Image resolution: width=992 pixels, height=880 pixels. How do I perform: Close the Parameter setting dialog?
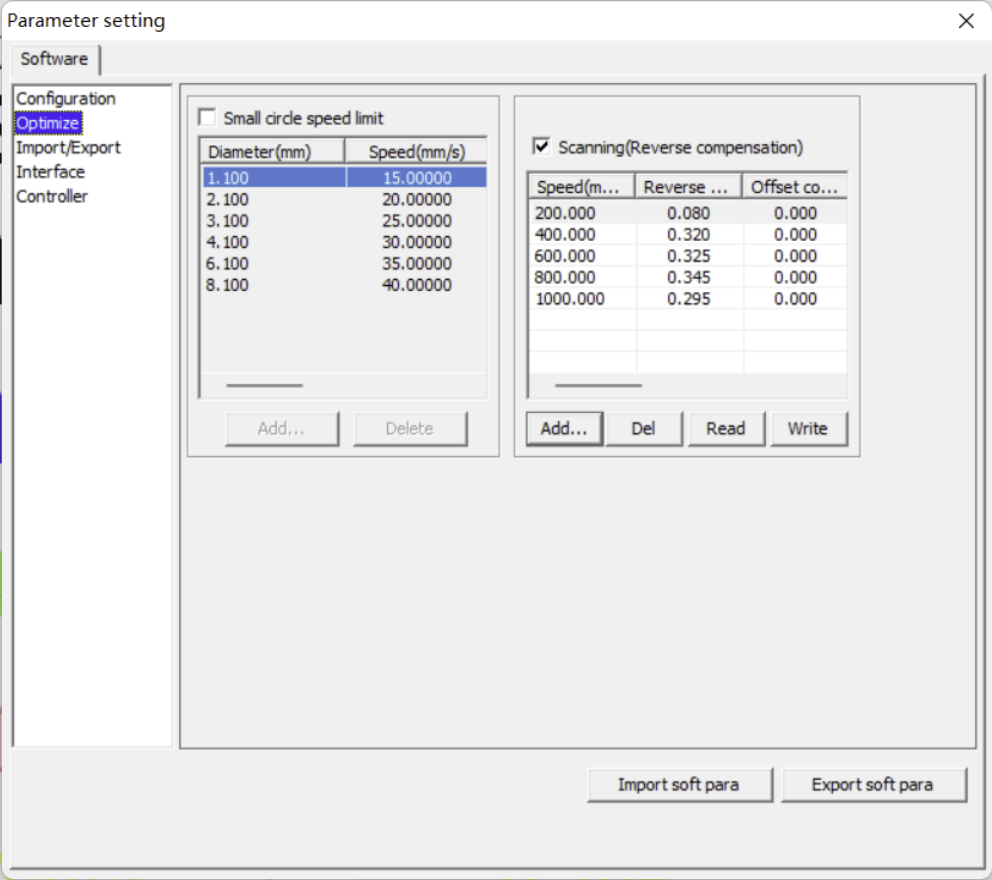(x=965, y=21)
